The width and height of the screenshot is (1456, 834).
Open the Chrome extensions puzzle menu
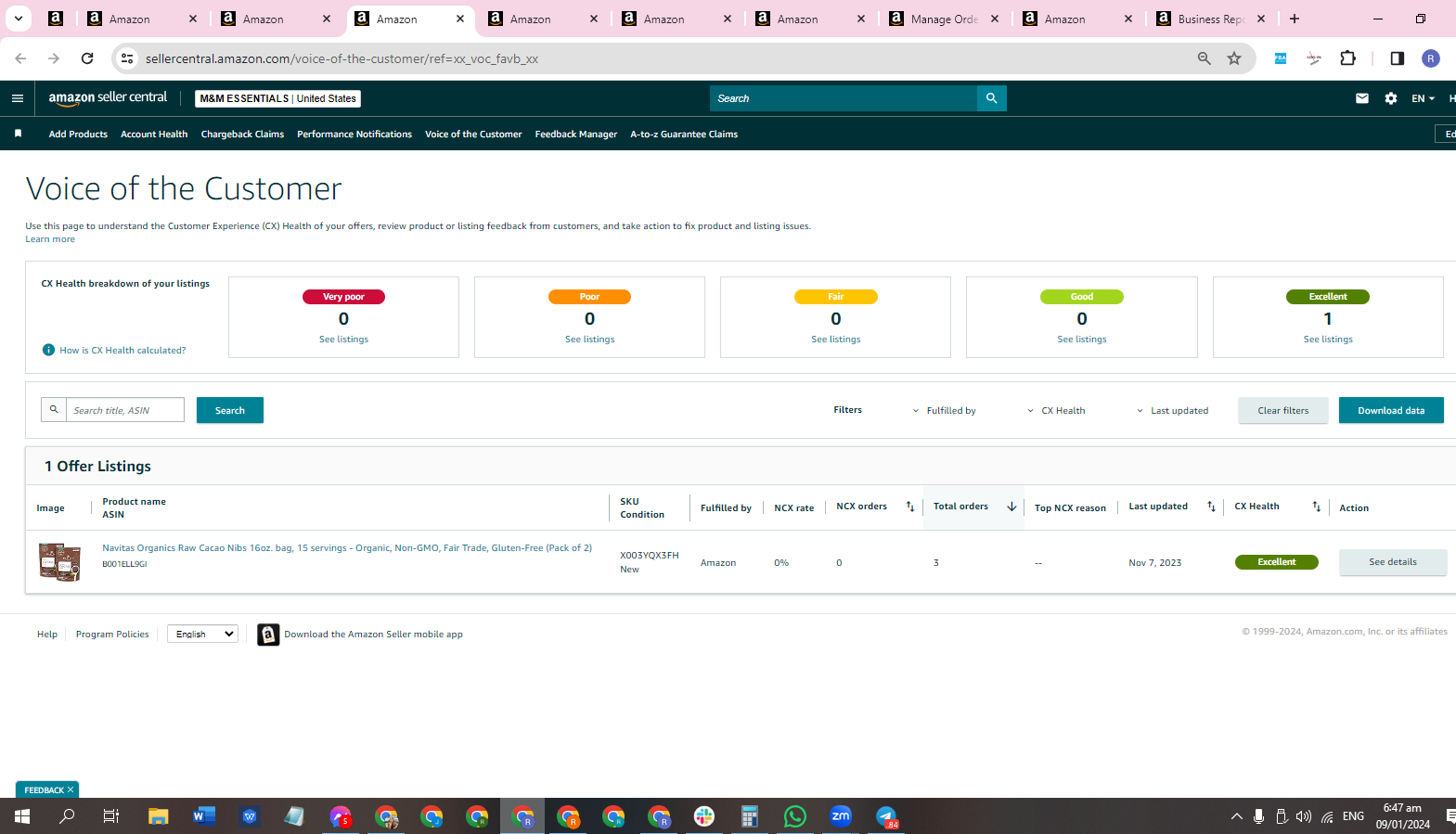pyautogui.click(x=1348, y=58)
